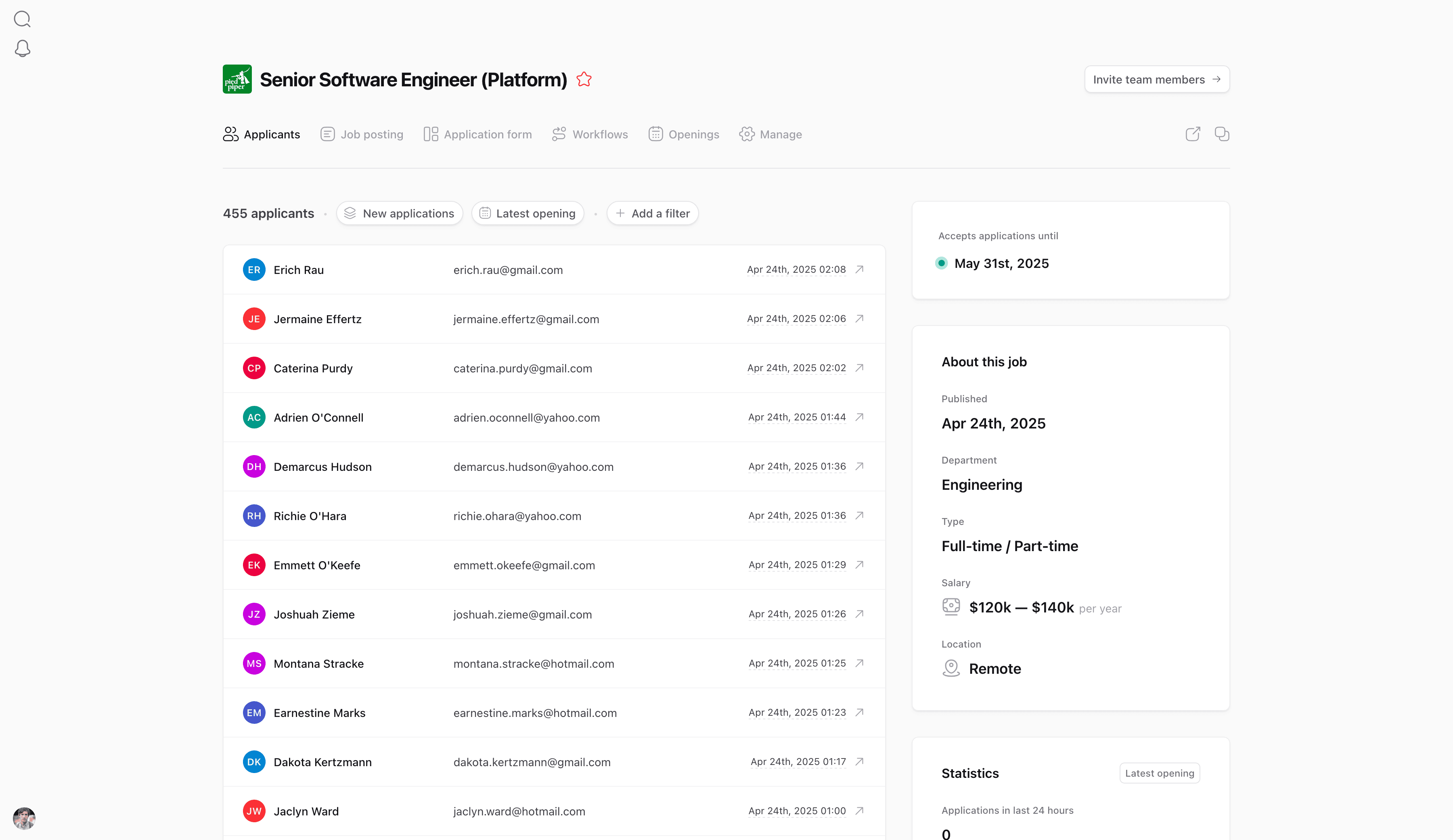This screenshot has width=1453, height=840.
Task: Switch to the Workflows tab
Action: pos(590,134)
